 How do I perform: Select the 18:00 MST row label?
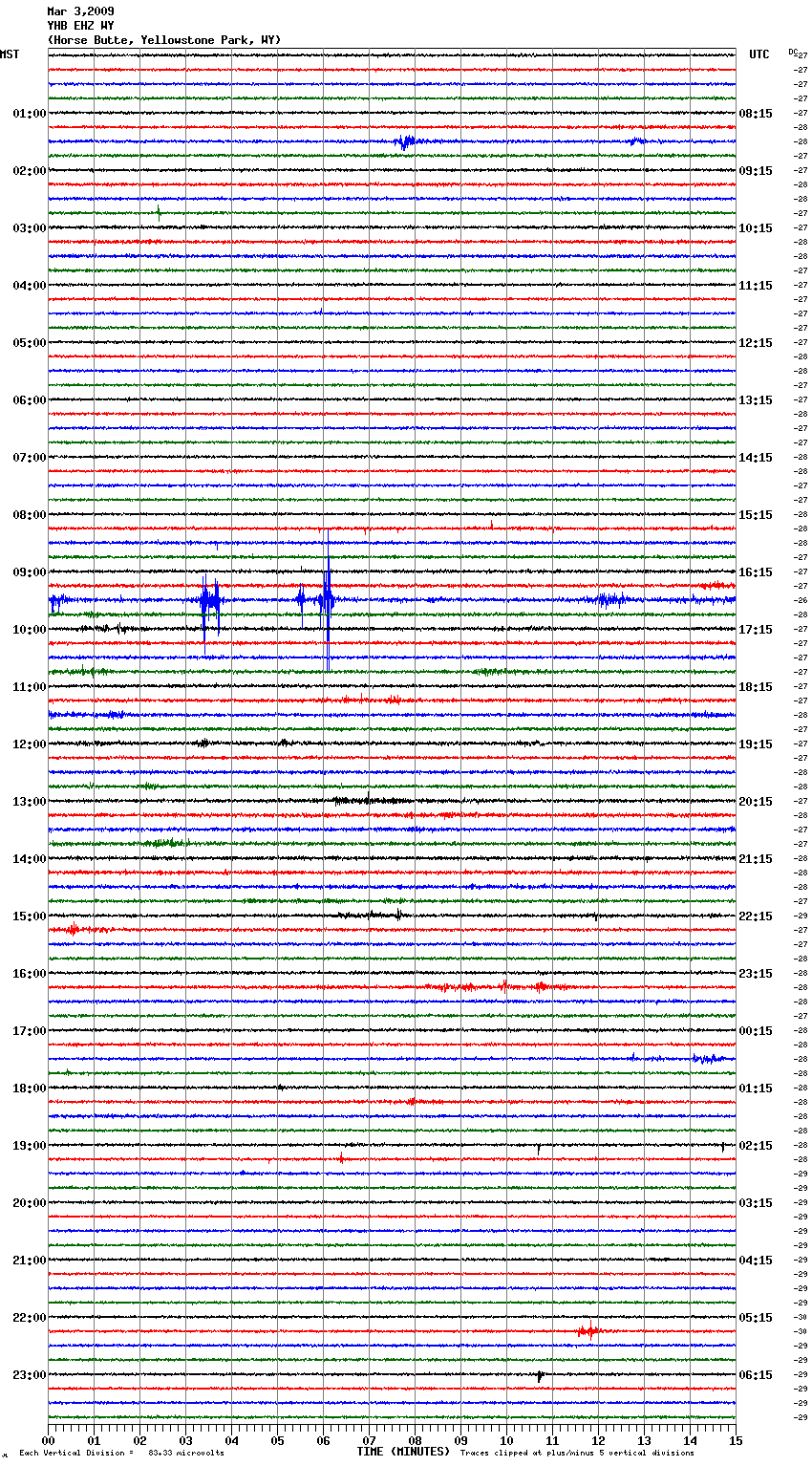click(30, 1089)
